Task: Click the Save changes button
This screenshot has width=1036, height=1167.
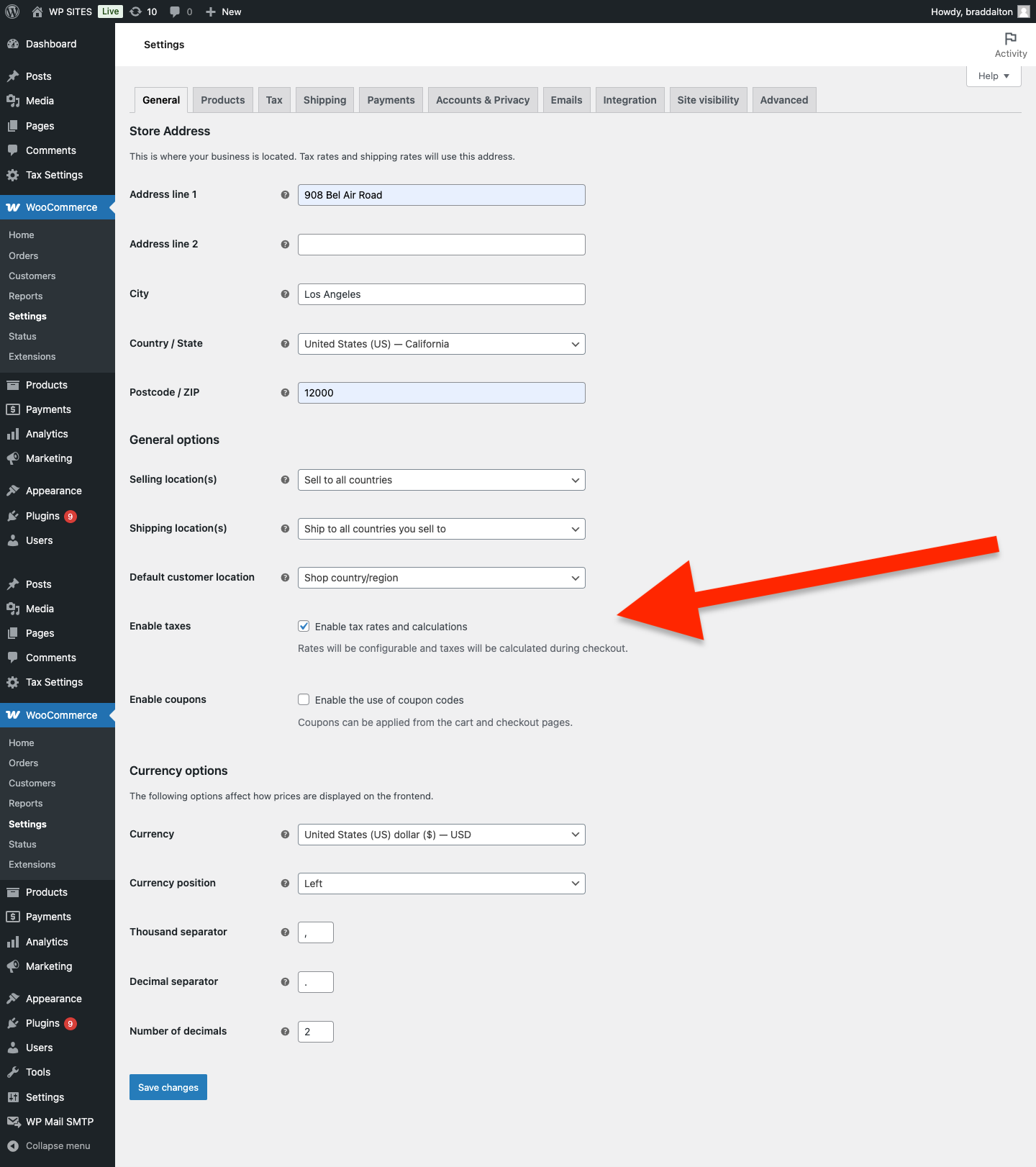Action: 168,1087
